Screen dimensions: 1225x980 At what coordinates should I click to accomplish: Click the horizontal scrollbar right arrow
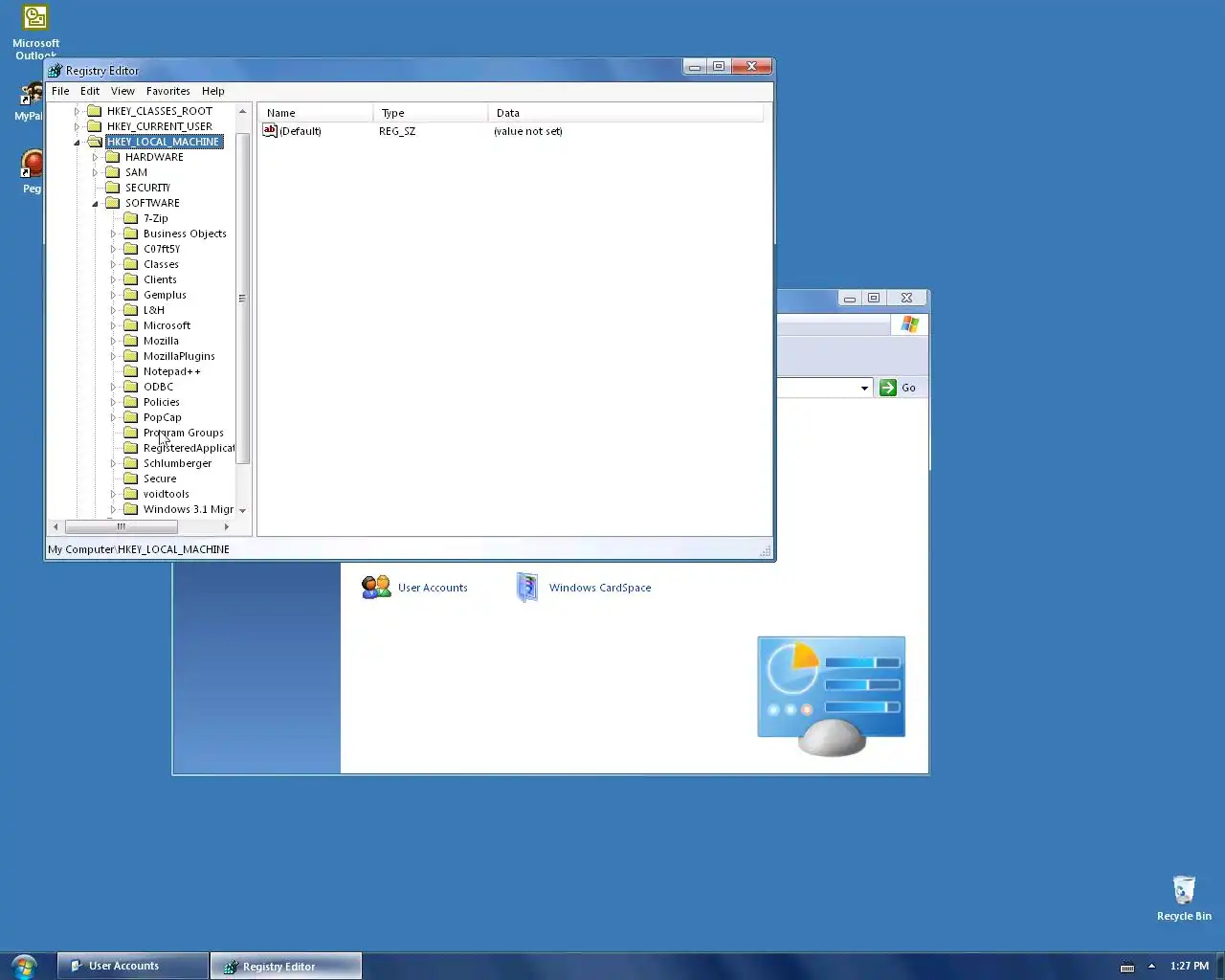click(x=227, y=526)
